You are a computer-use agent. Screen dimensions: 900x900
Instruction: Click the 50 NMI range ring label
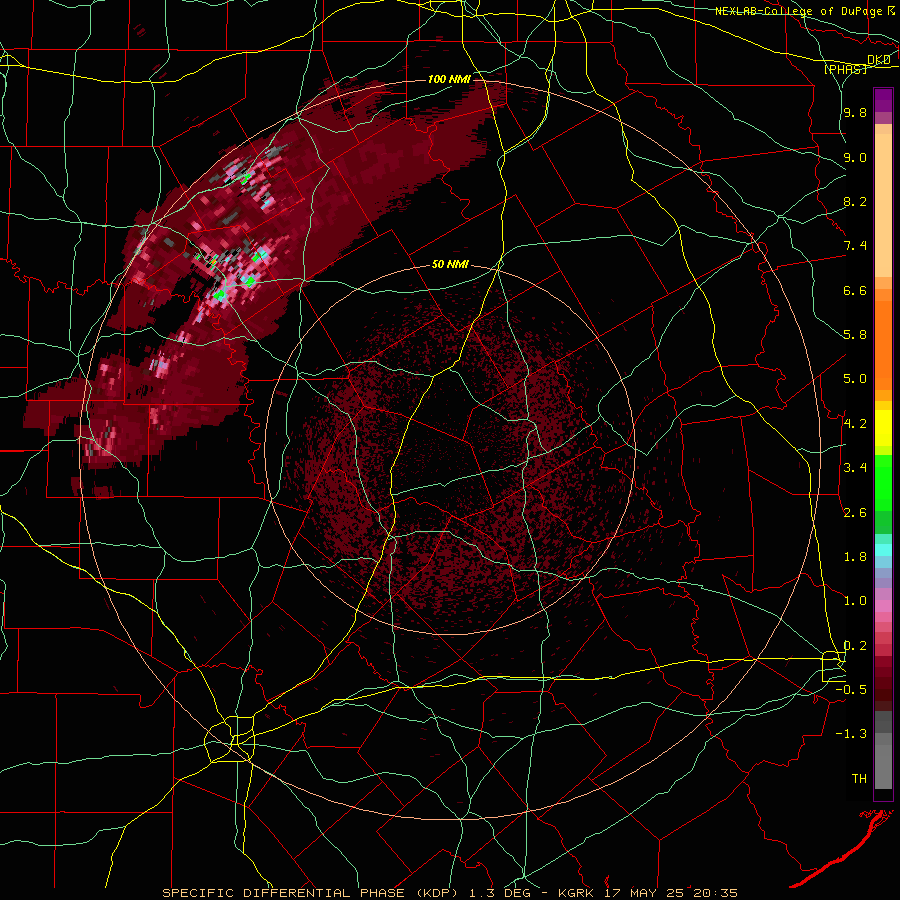tap(450, 265)
